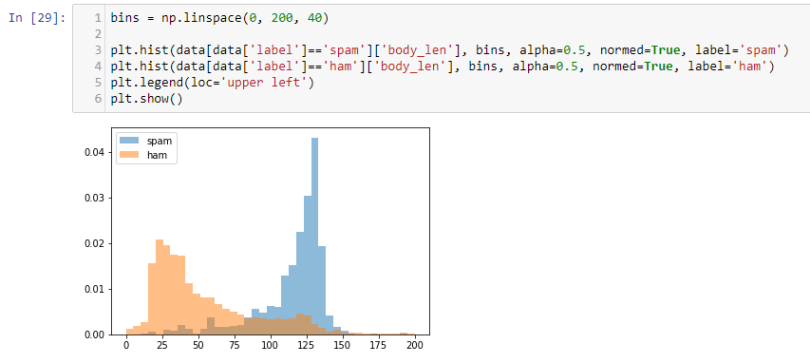Click line number 1 in code gutter
The width and height of the screenshot is (810, 363).
coord(98,18)
